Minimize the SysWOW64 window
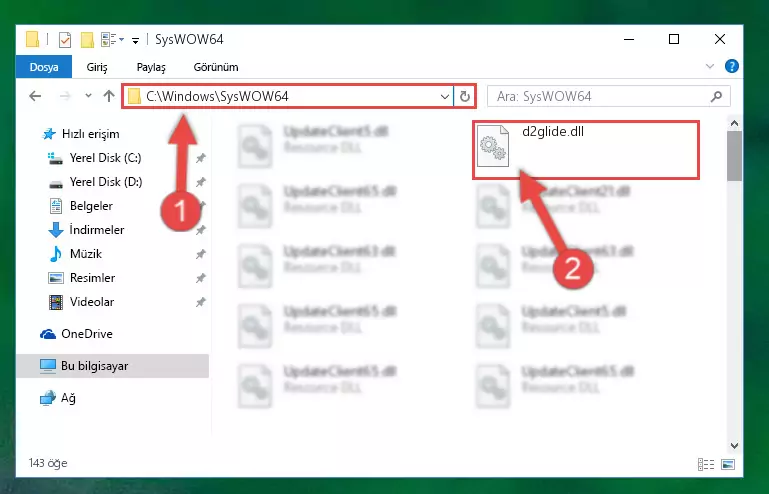Image resolution: width=769 pixels, height=494 pixels. click(x=629, y=39)
